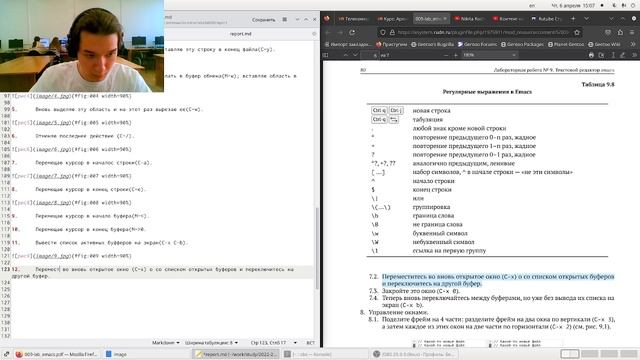Click the power icon in the system tray
This screenshot has width=640, height=360.
(x=633, y=6)
